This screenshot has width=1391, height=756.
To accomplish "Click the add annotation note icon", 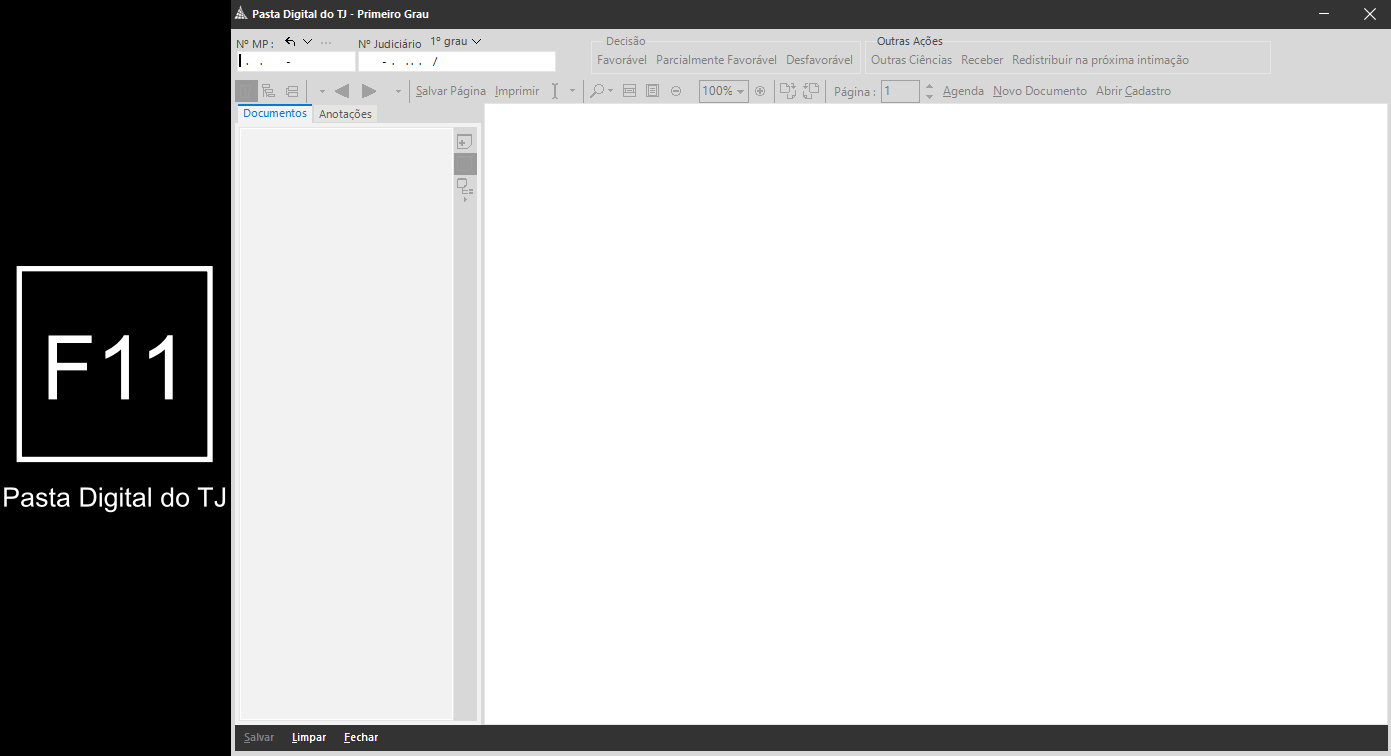I will pos(464,142).
